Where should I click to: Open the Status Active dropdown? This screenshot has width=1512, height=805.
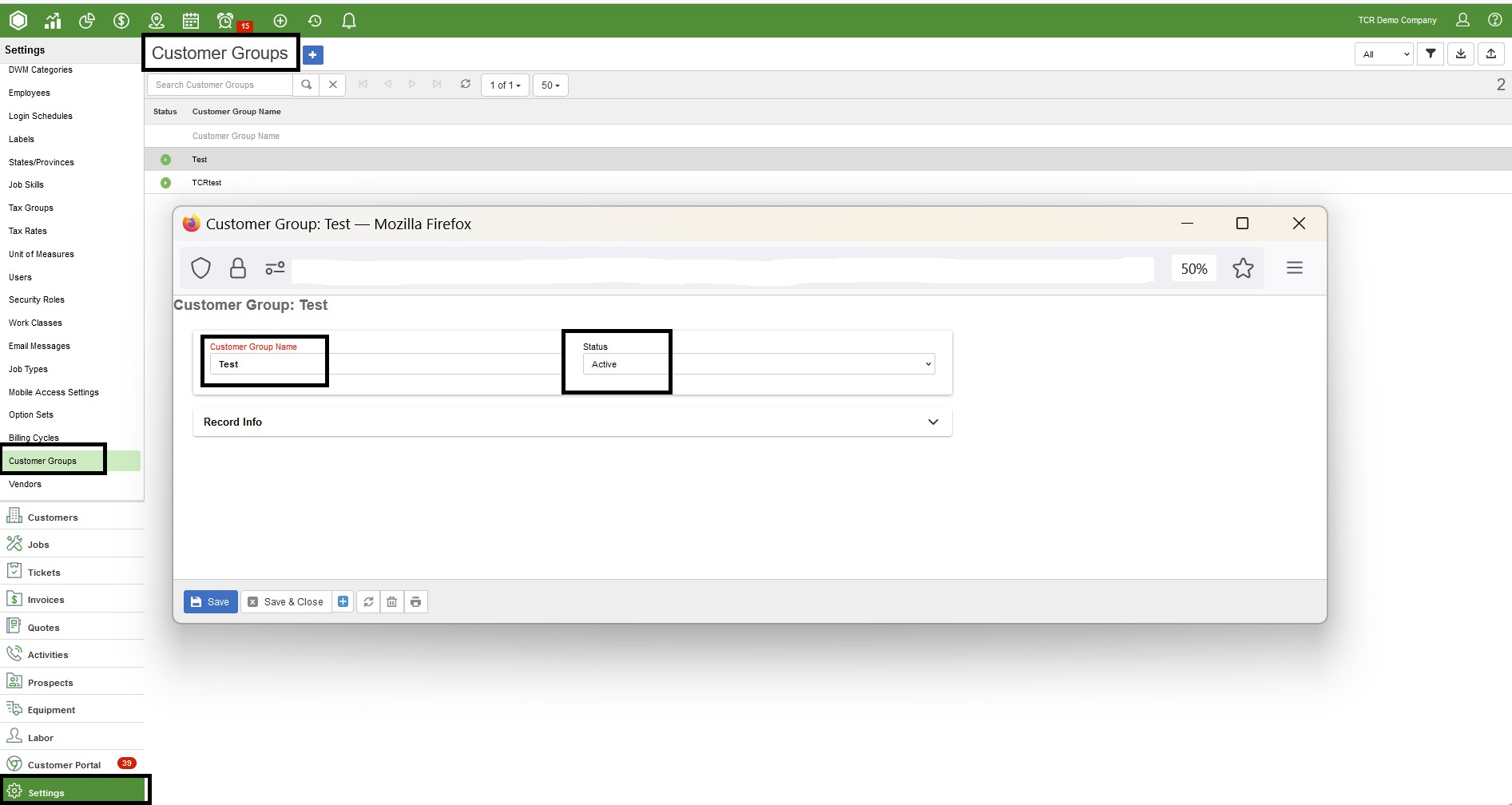(759, 364)
